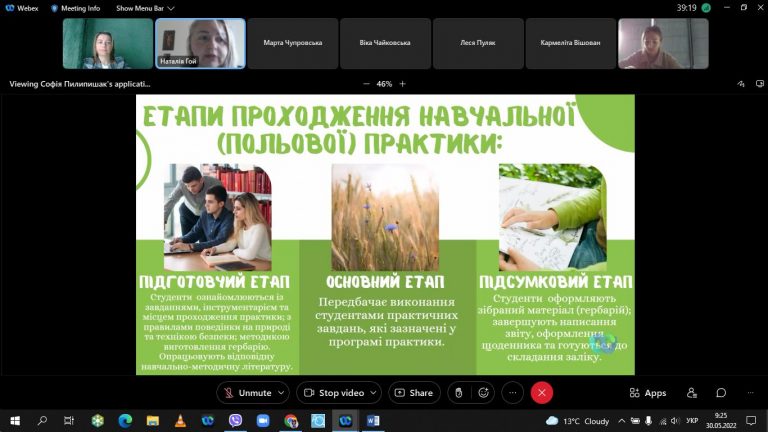Open Viber from the taskbar

click(236, 421)
